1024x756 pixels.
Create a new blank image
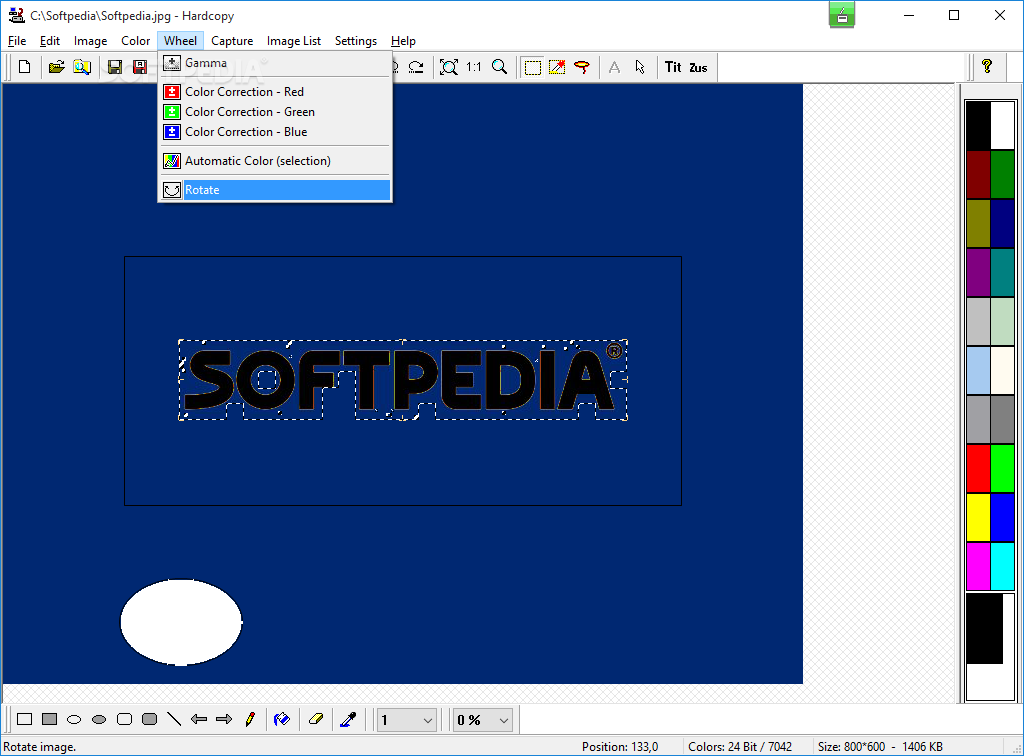[24, 67]
